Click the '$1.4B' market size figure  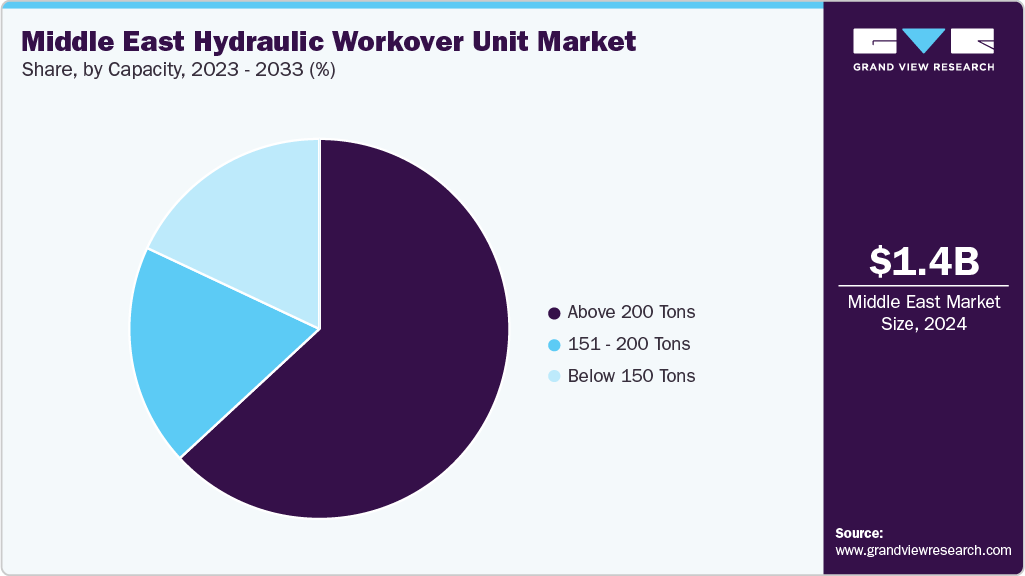coord(922,263)
